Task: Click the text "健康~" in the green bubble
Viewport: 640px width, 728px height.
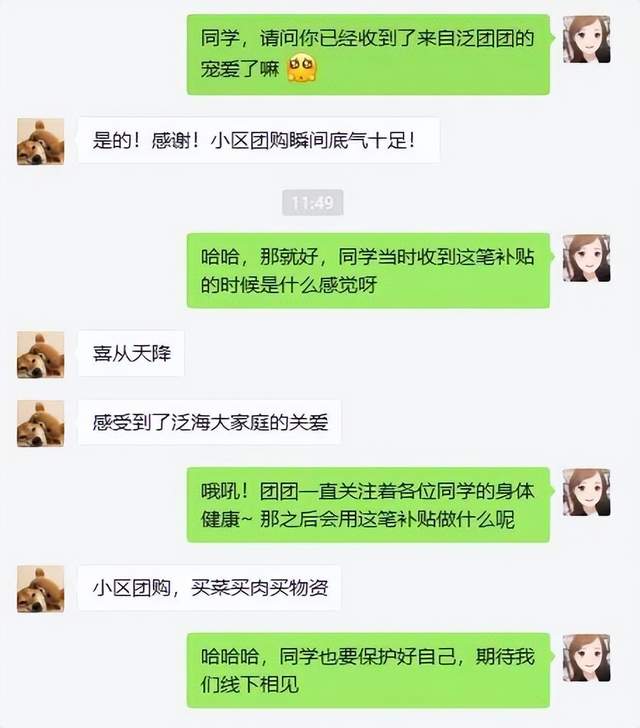Action: tap(226, 519)
